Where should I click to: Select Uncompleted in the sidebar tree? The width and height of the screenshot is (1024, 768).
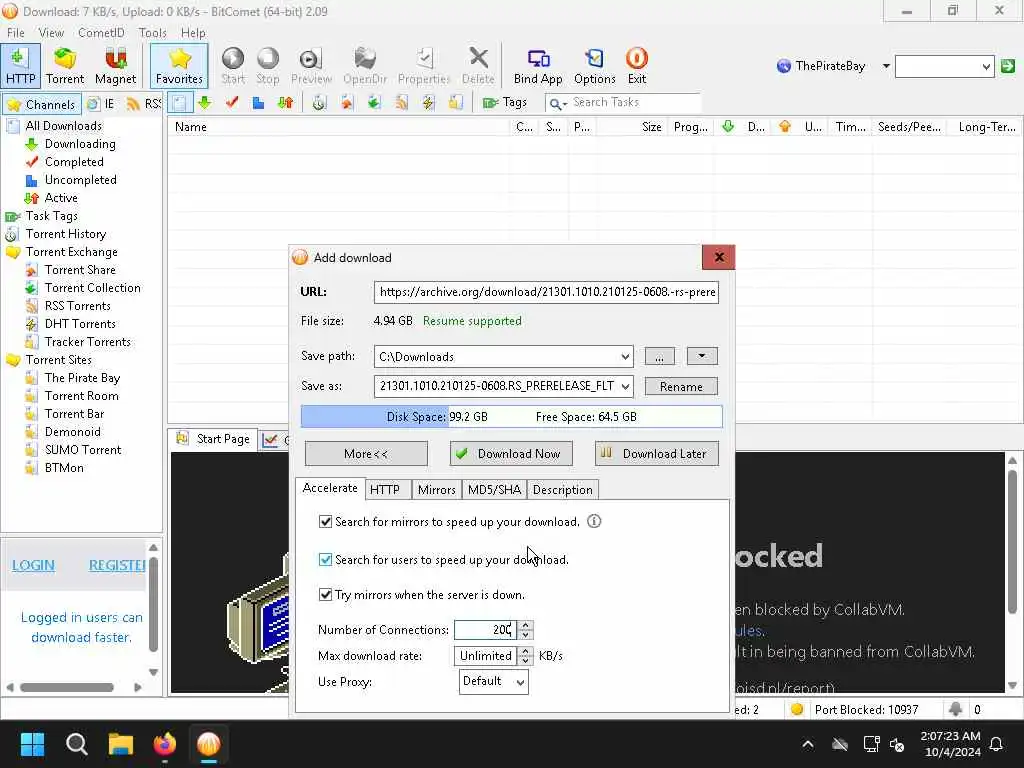pyautogui.click(x=80, y=180)
